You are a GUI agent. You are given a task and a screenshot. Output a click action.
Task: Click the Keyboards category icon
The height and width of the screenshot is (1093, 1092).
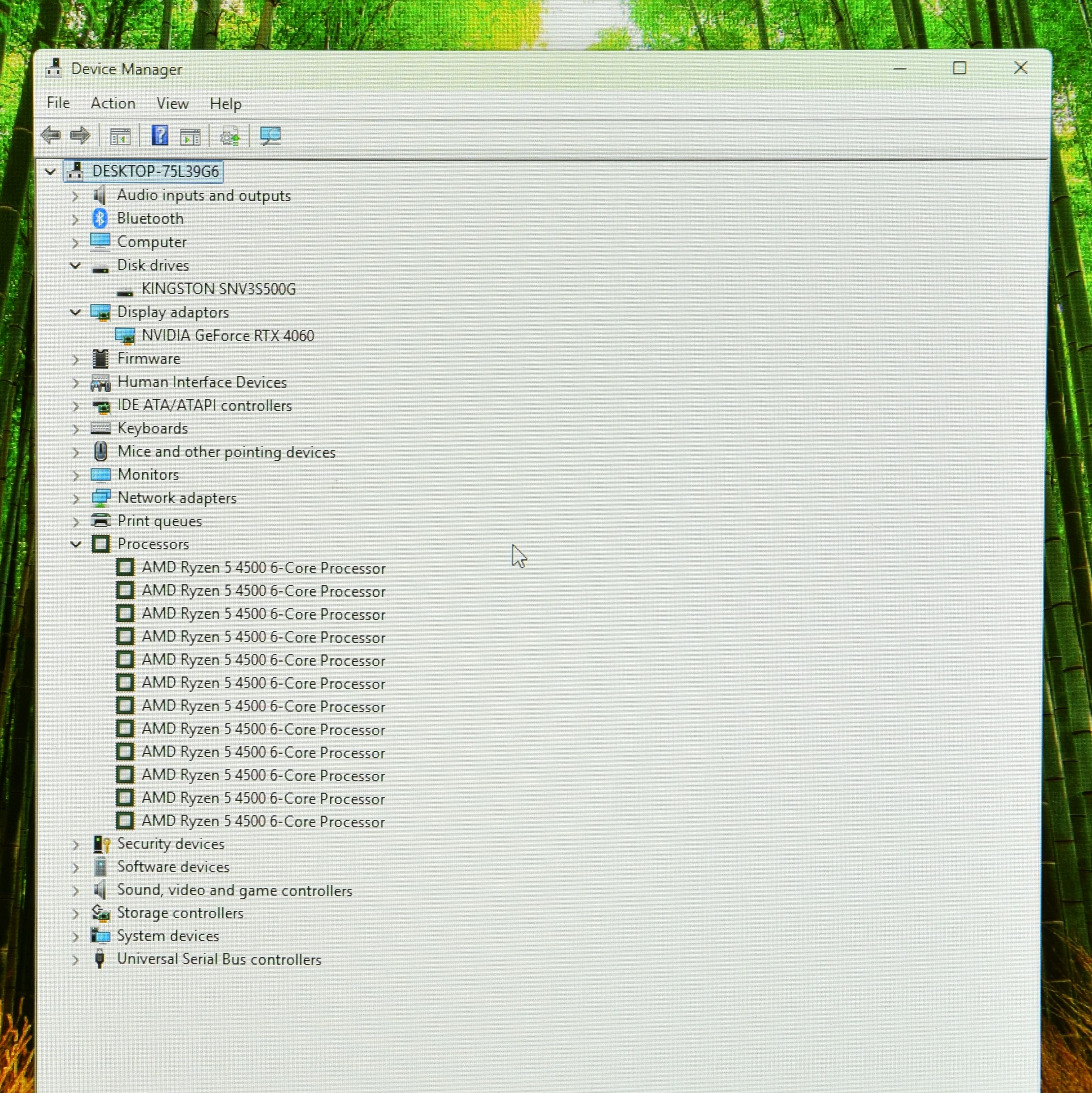[x=101, y=428]
